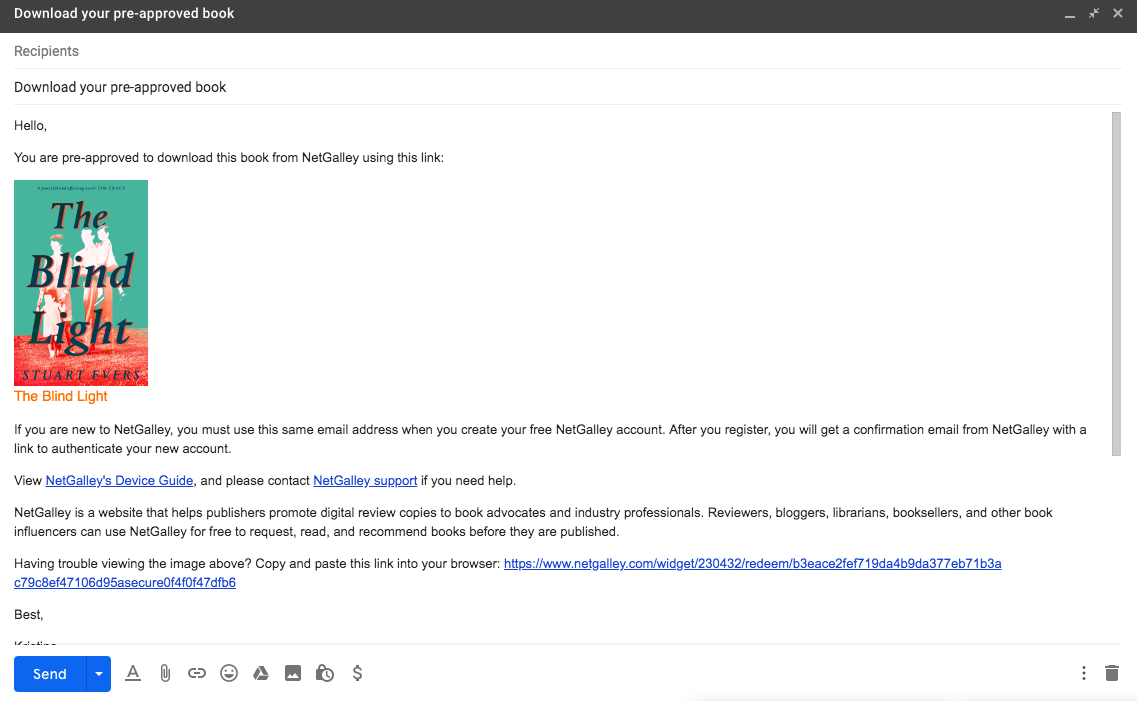Open the NetGalley support link
This screenshot has height=701, width=1137.
click(365, 480)
